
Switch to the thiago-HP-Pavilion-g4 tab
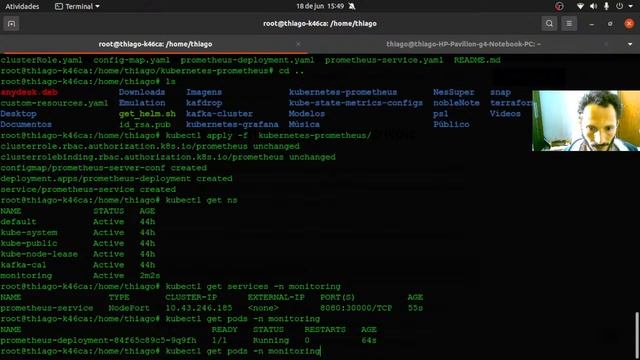click(x=464, y=44)
